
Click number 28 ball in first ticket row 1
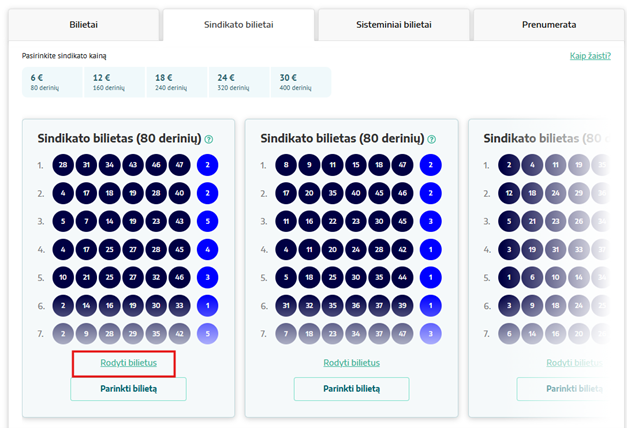point(63,164)
